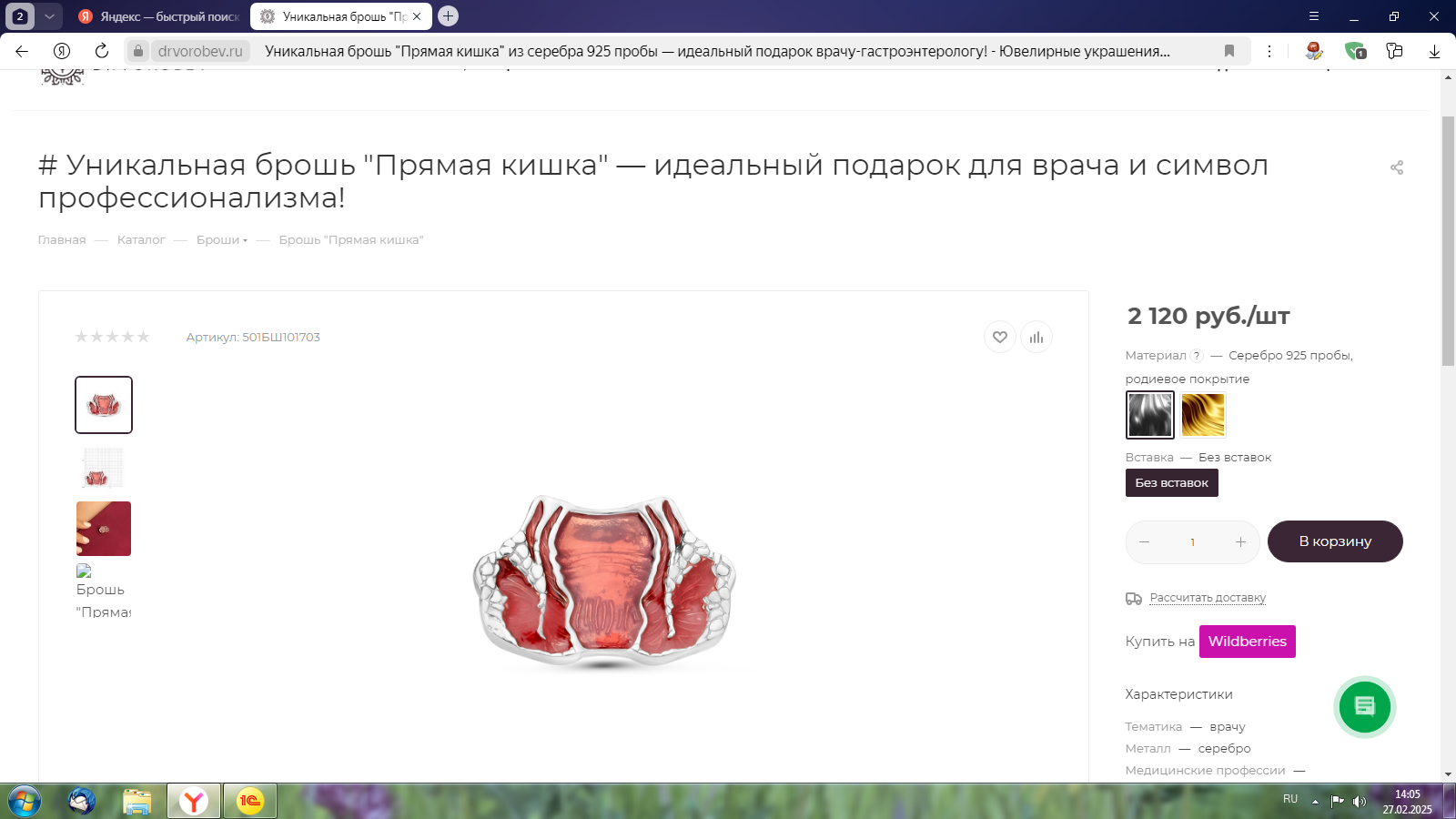Choose the silver rhodium material swatch

pyautogui.click(x=1150, y=415)
